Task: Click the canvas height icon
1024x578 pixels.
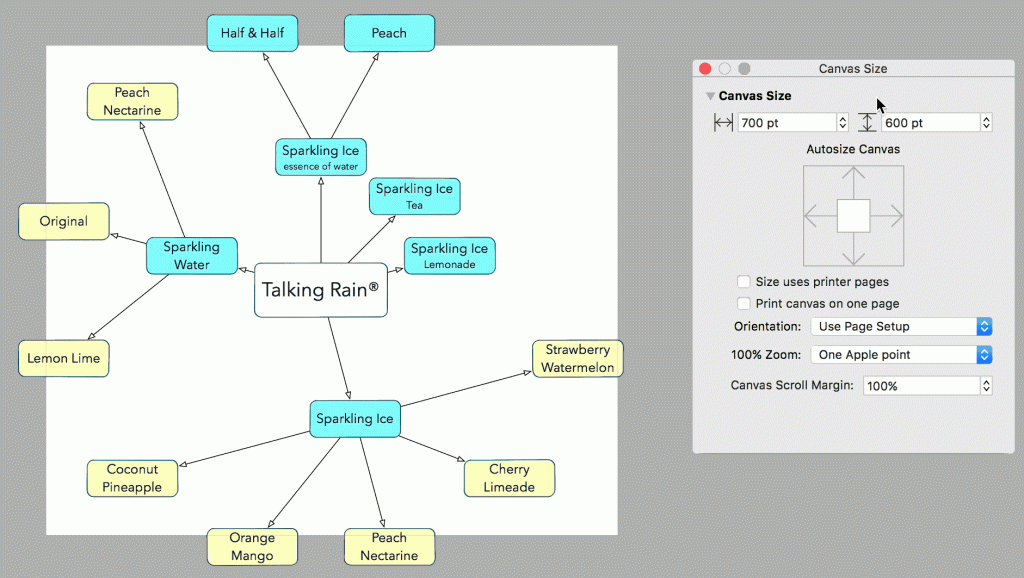Action: (867, 123)
